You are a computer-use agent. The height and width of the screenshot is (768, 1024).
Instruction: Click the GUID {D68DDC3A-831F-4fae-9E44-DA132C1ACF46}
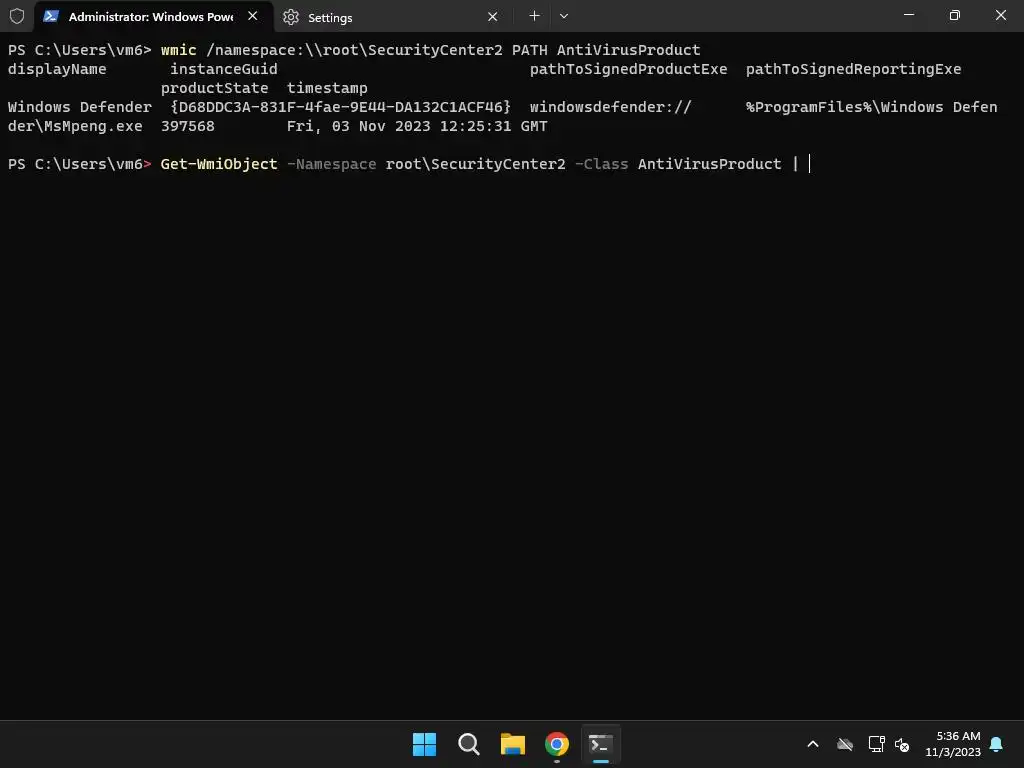click(x=340, y=106)
